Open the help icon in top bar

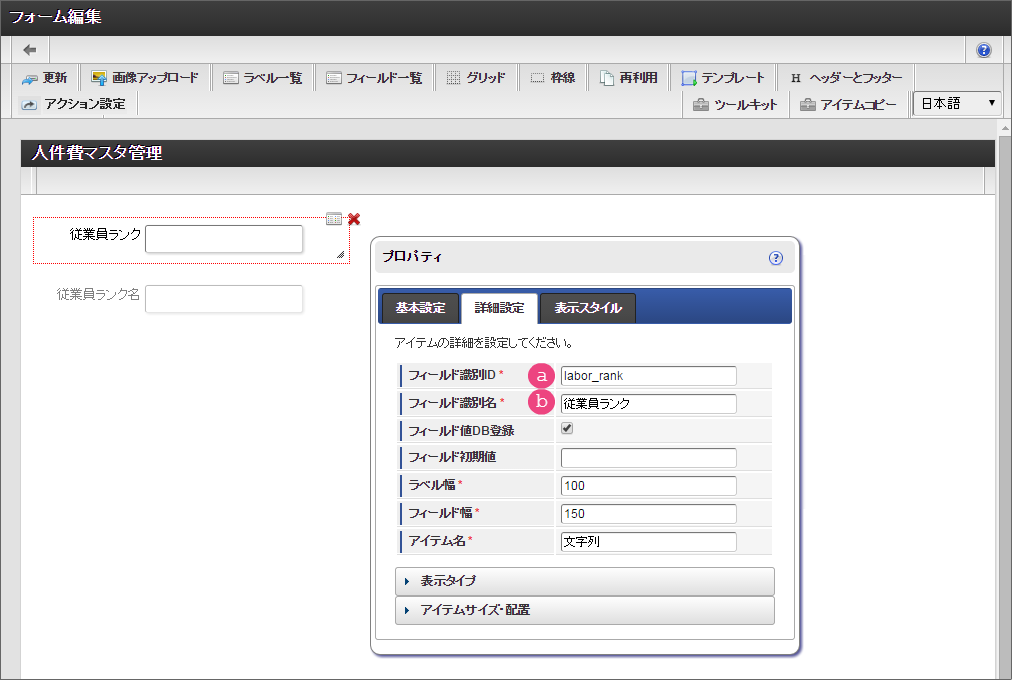click(984, 50)
